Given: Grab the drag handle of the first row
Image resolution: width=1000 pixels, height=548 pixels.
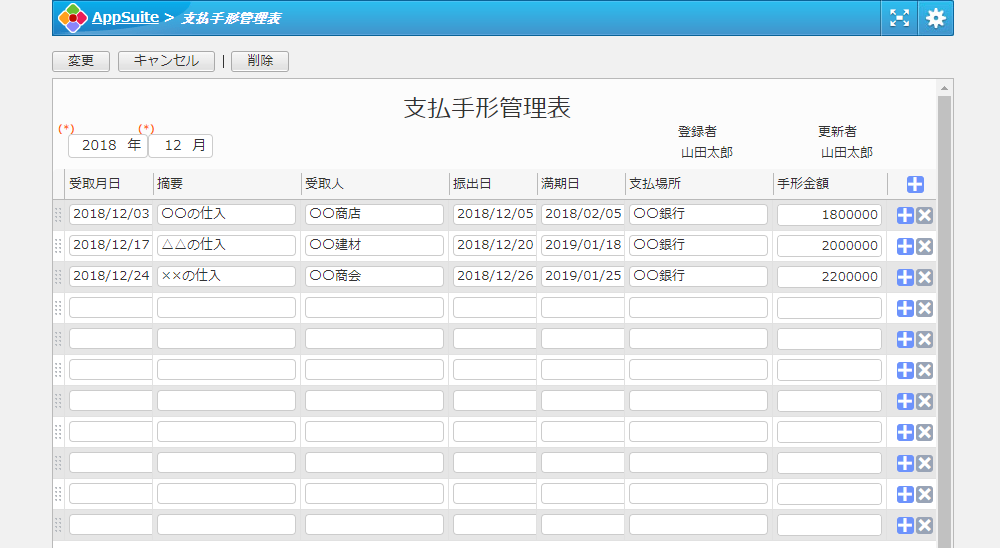Looking at the screenshot, I should point(58,215).
